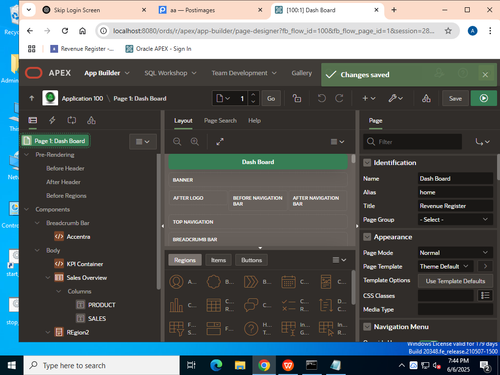Close the Changes saved notification
The width and height of the screenshot is (500, 375).
[x=485, y=75]
